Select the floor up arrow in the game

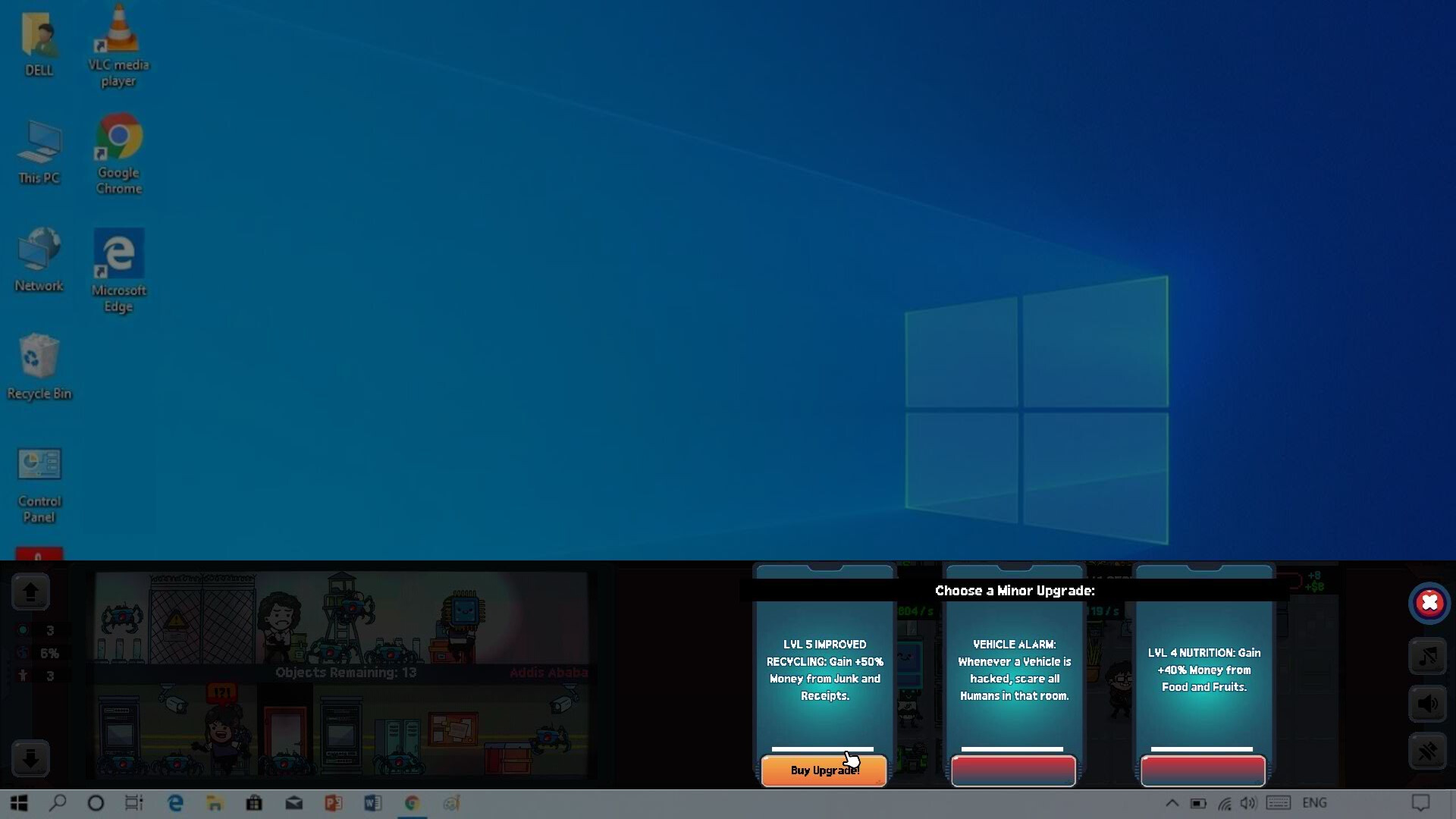[30, 592]
